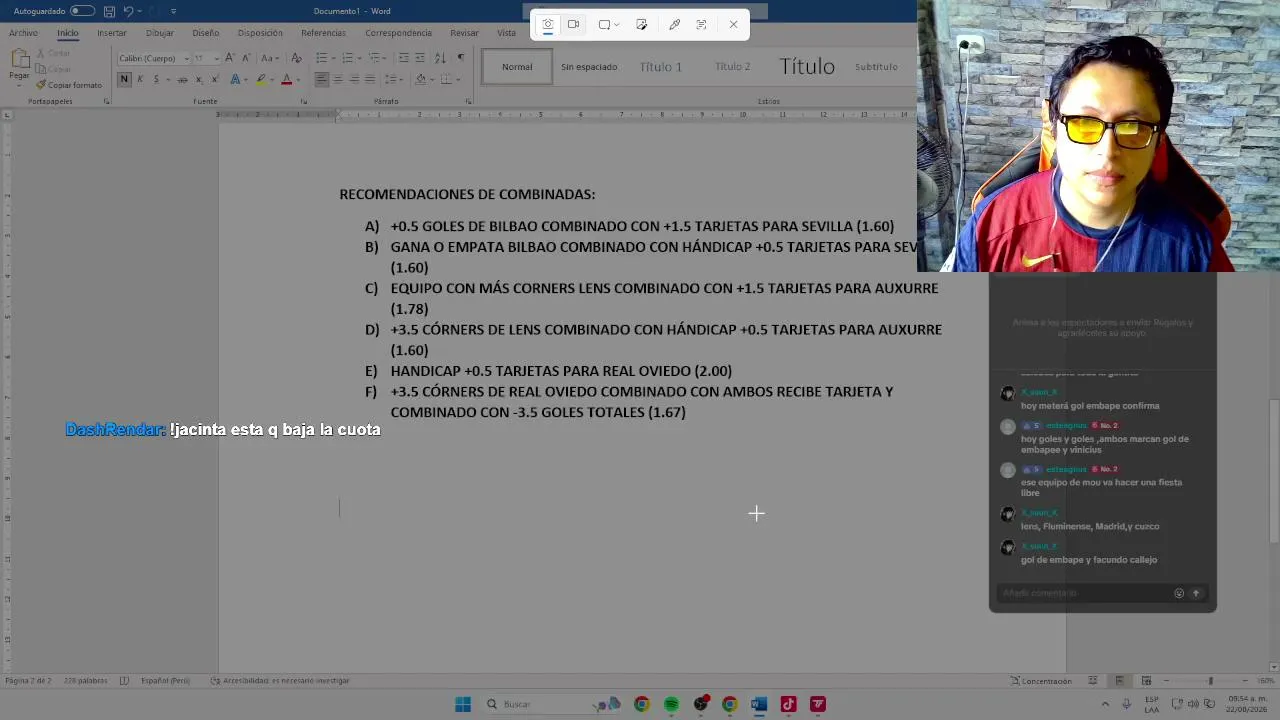1280x720 pixels.
Task: Click the numbered list icon
Action: [347, 58]
